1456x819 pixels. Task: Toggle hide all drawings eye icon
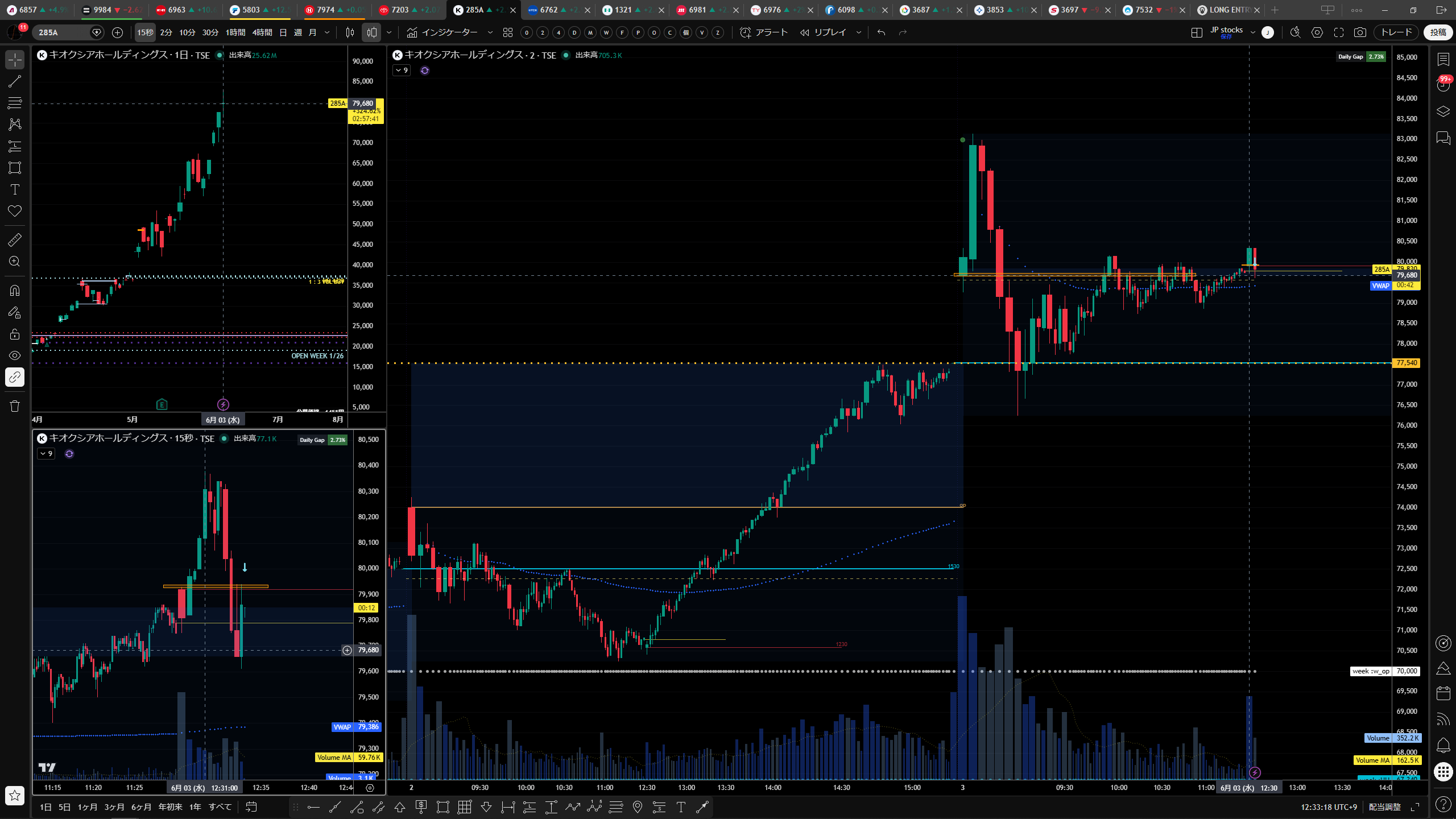coord(15,355)
